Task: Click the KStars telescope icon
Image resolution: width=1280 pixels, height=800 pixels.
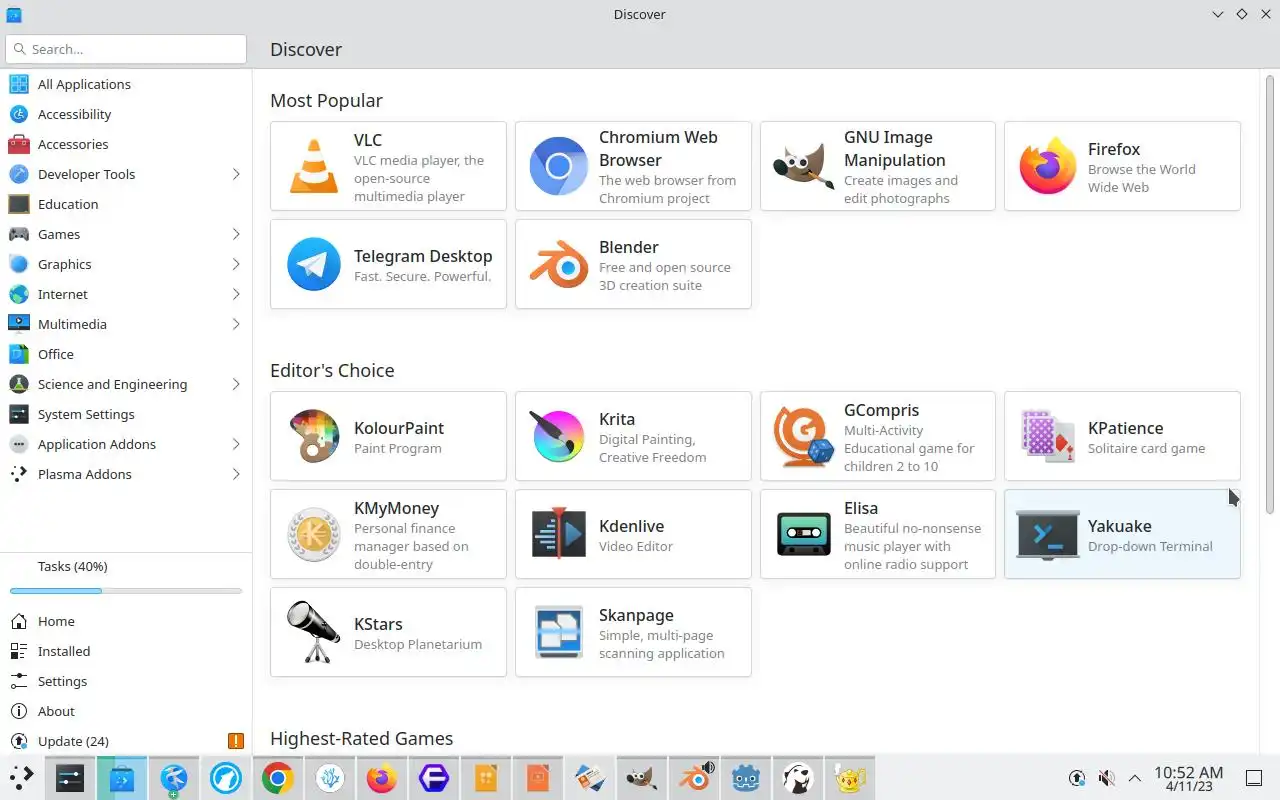Action: pos(314,632)
